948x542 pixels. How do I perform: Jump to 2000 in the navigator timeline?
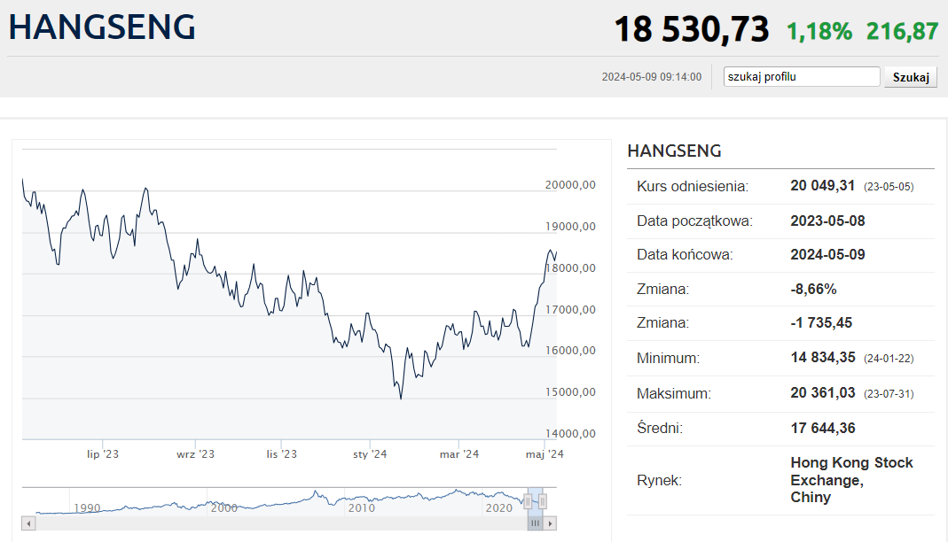click(224, 508)
